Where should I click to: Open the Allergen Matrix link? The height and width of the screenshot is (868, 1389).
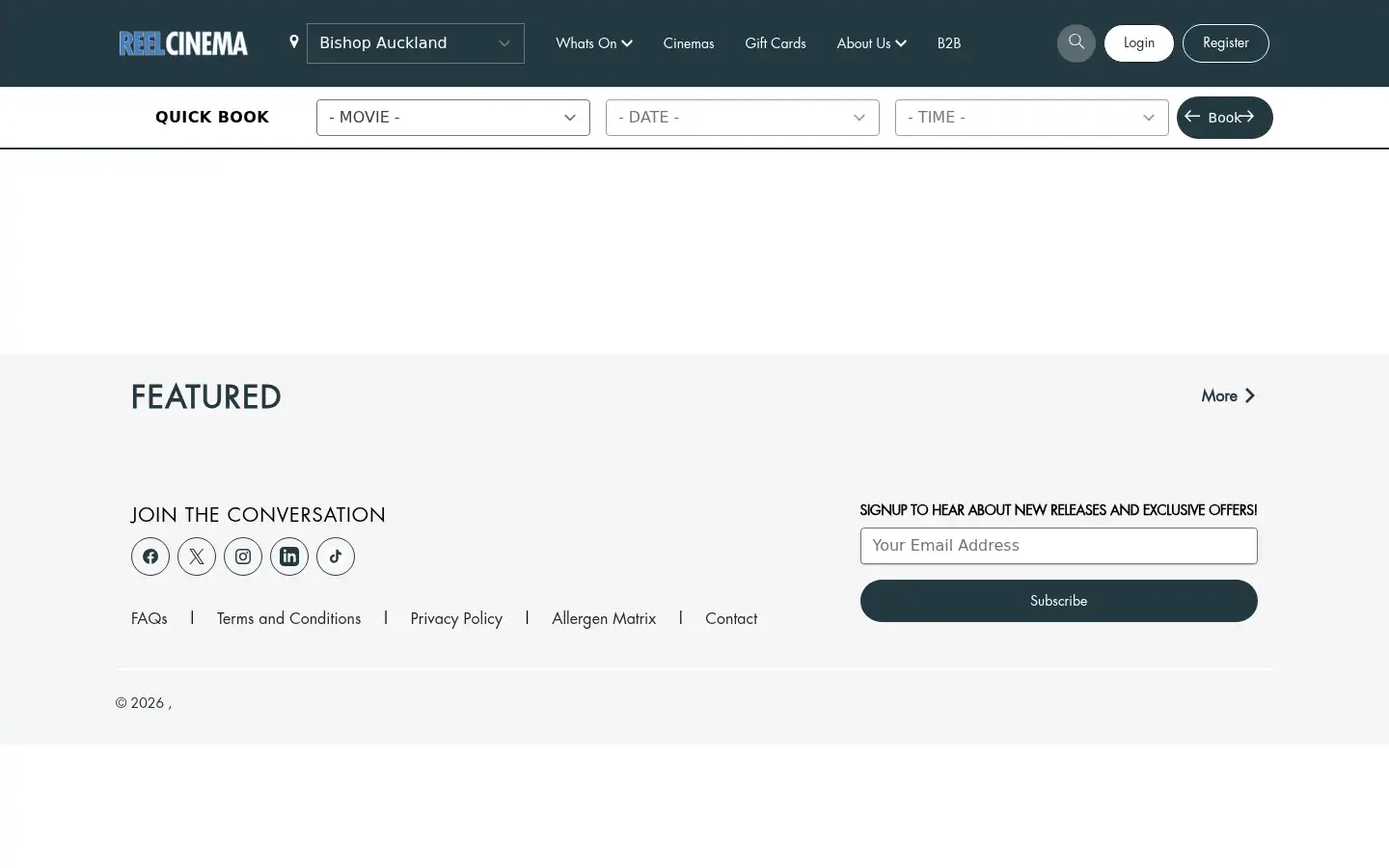[604, 618]
